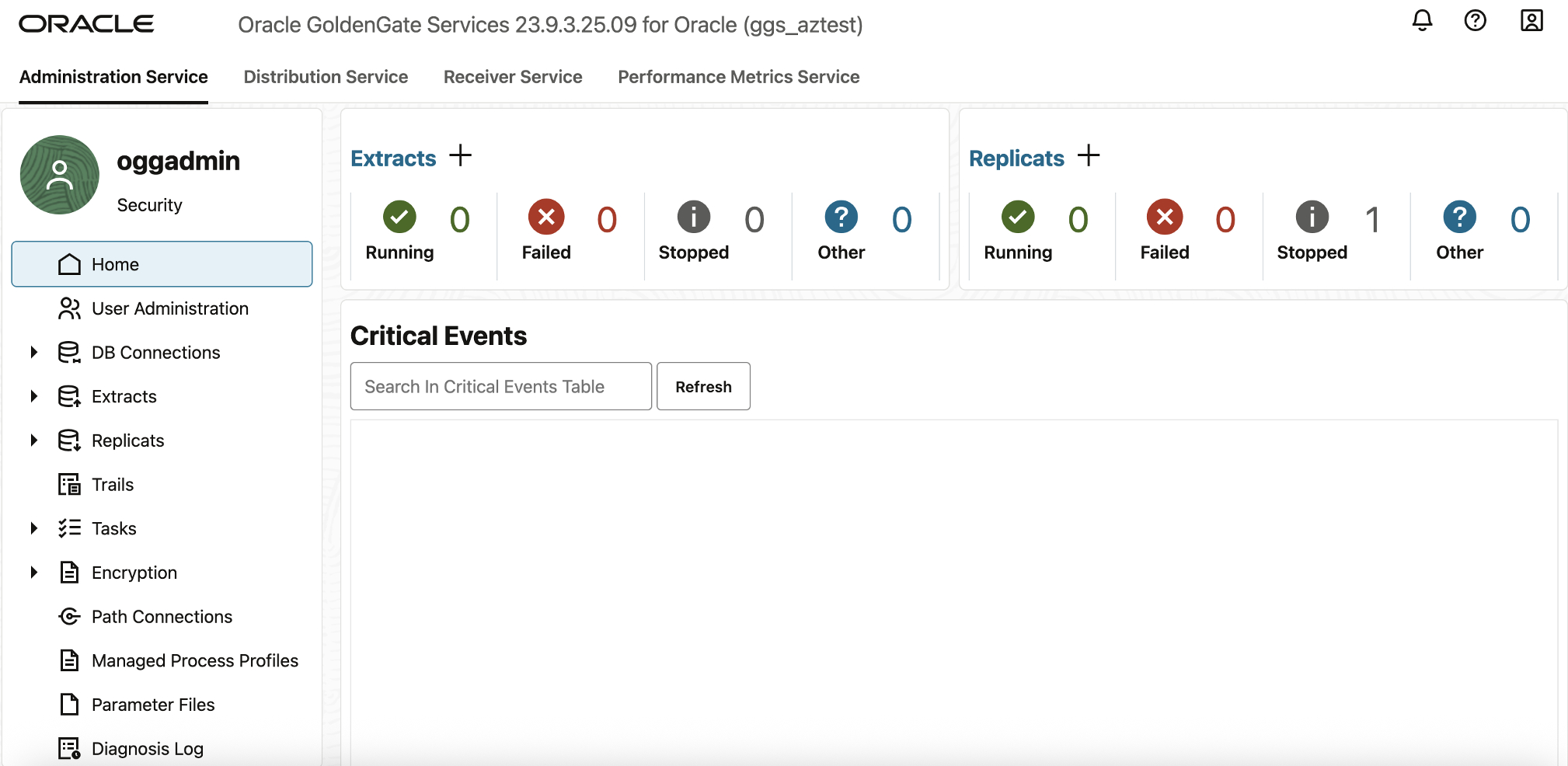
Task: Click the notifications bell icon
Action: tap(1422, 21)
